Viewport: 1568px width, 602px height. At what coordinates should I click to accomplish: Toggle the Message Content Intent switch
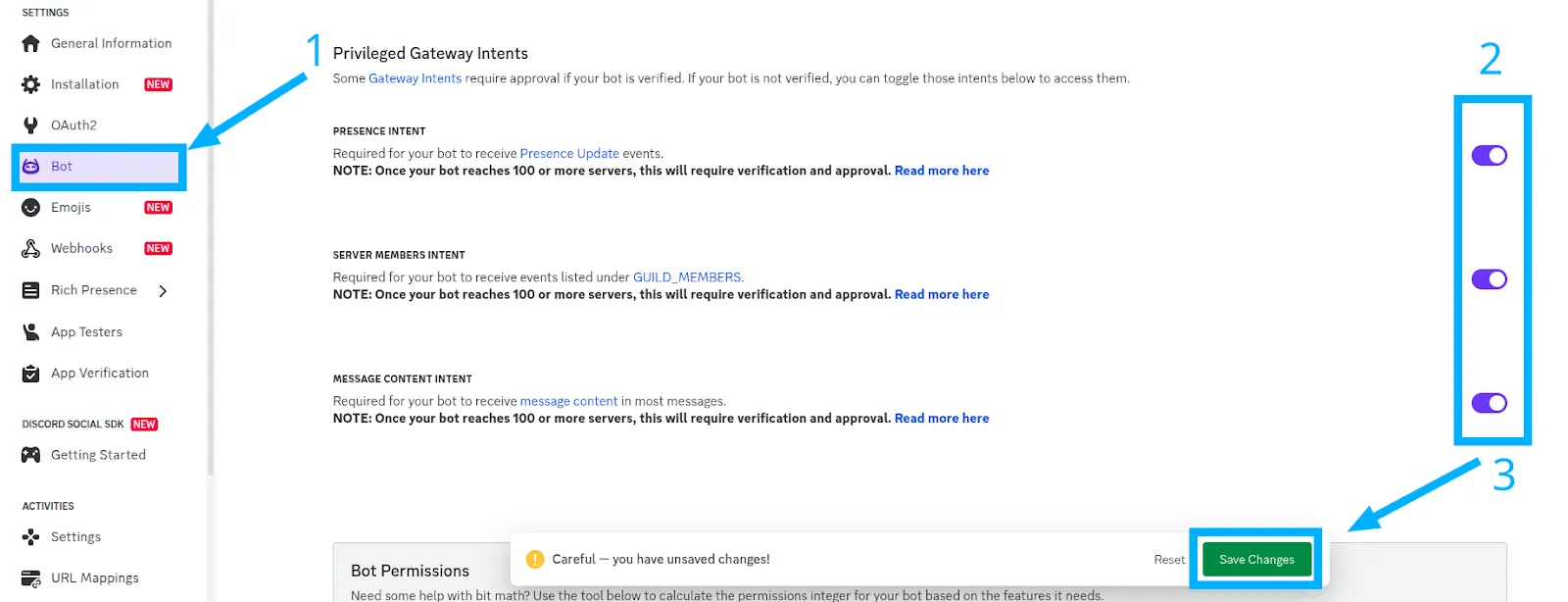coord(1490,403)
